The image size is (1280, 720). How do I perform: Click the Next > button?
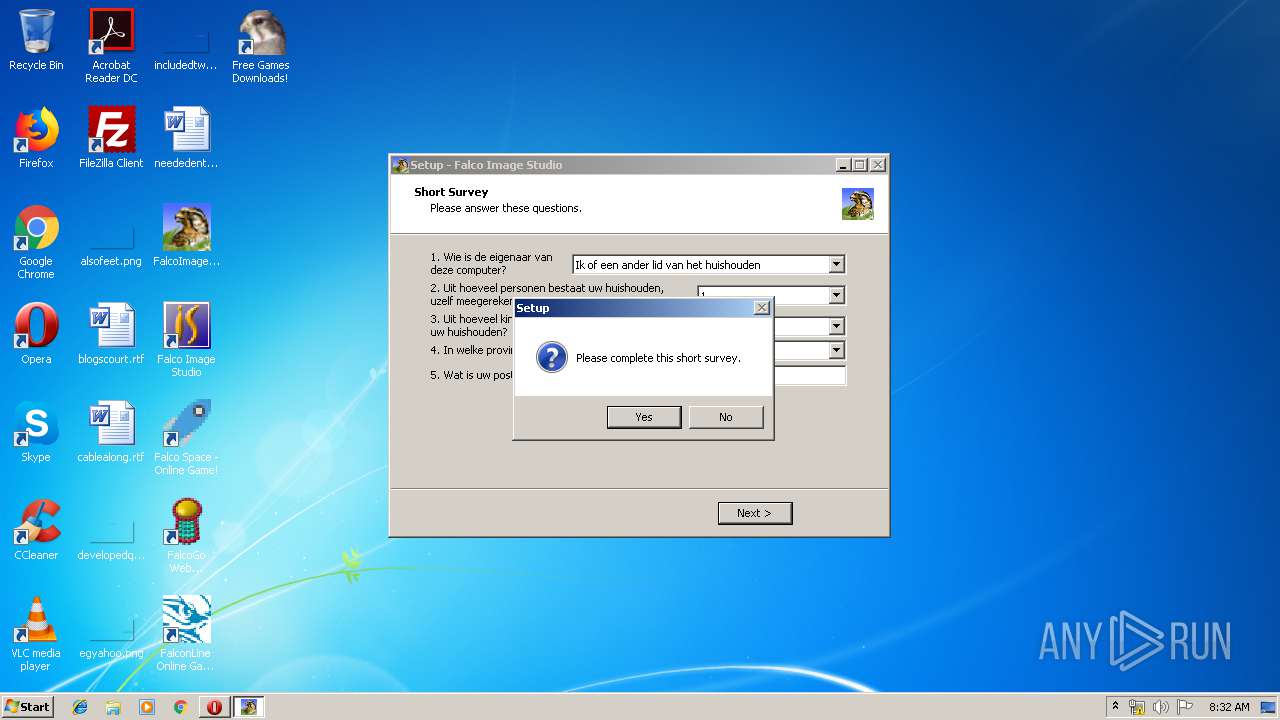[755, 513]
